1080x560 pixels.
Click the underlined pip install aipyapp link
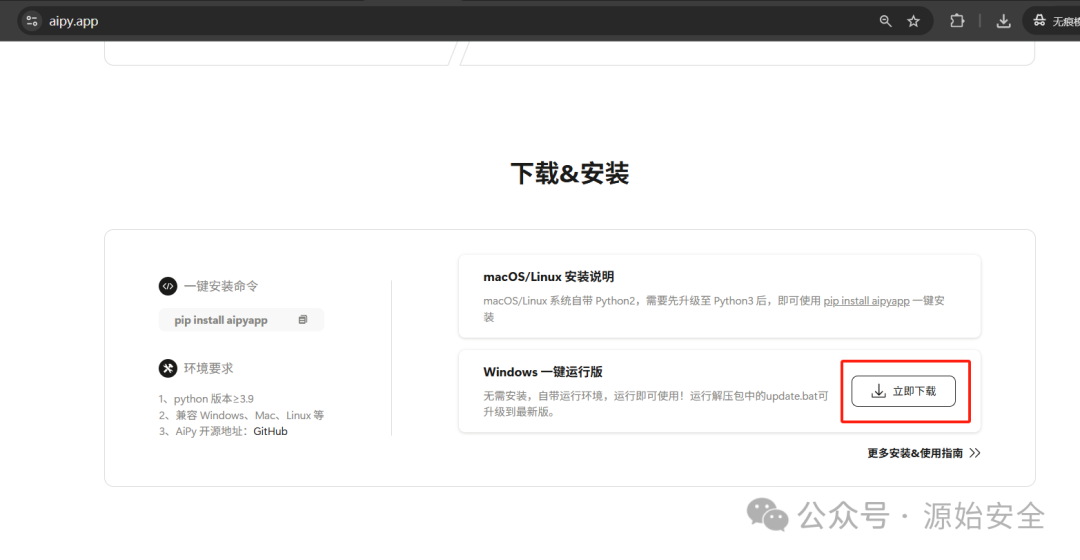click(866, 301)
